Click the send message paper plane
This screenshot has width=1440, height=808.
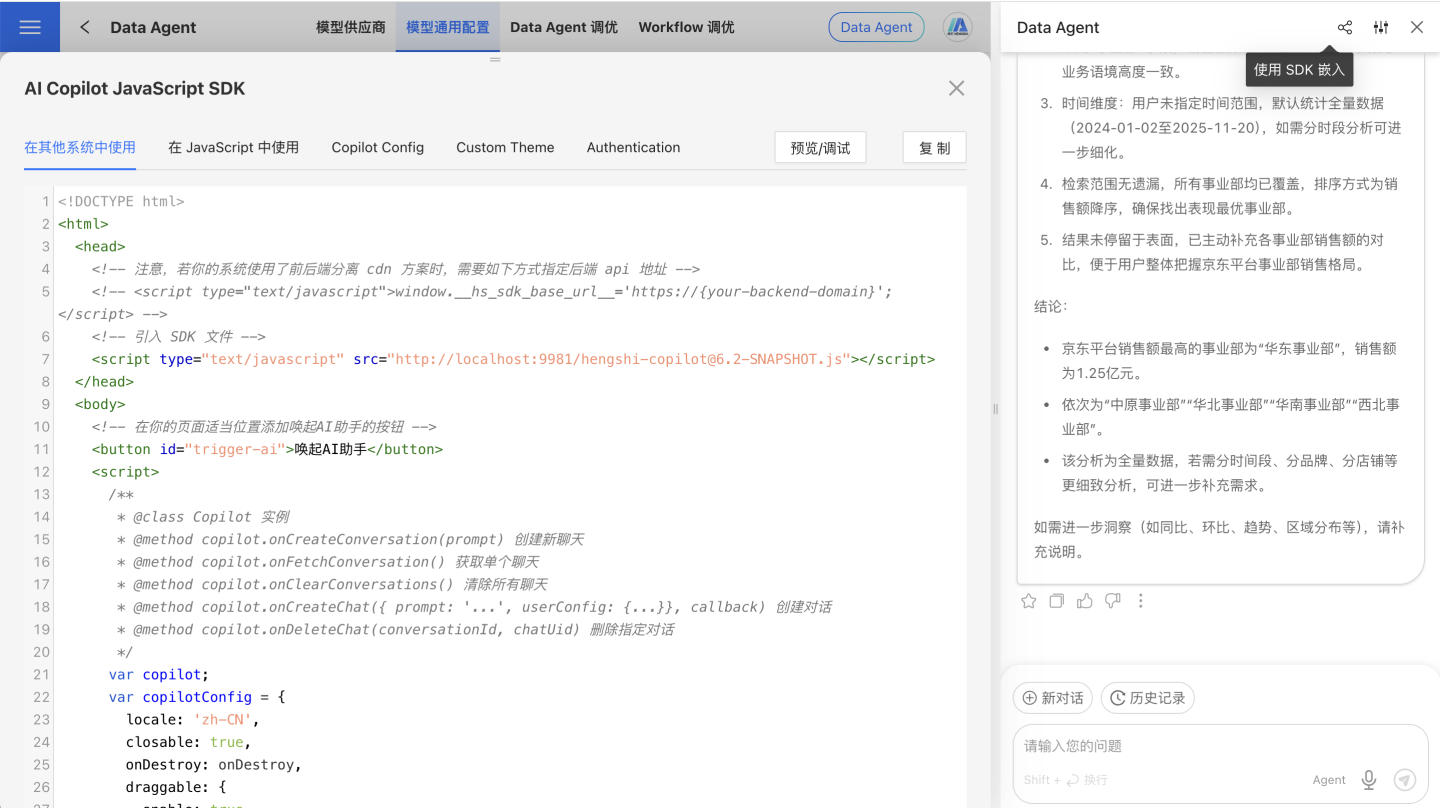pos(1405,780)
